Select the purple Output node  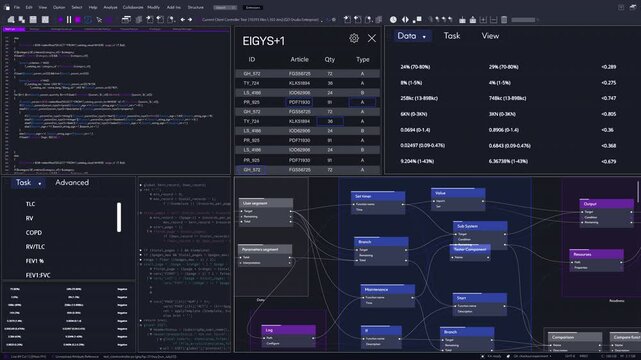point(607,212)
